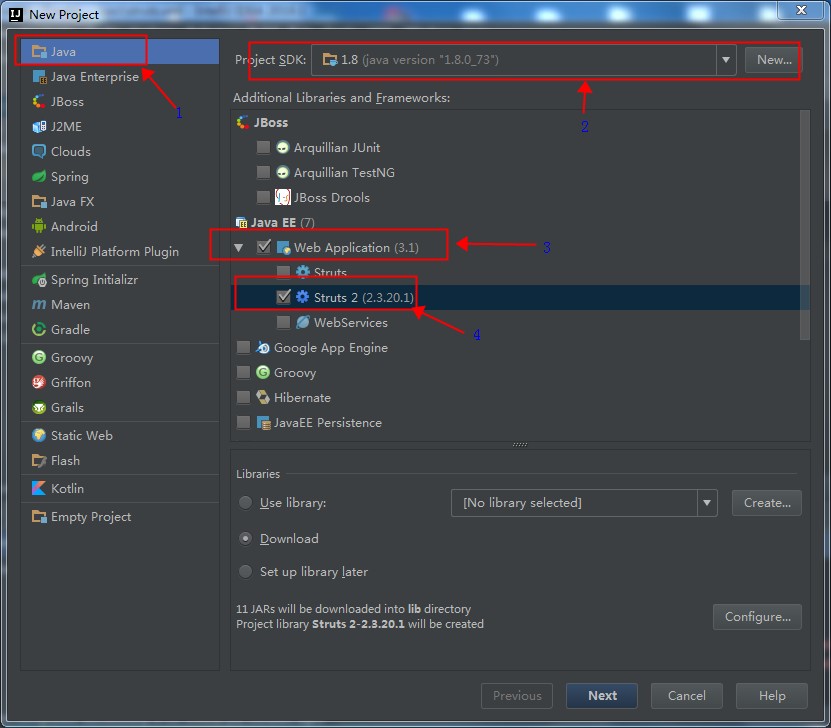Check the JavaEE Persistence checkbox
This screenshot has height=728, width=831.
pos(243,422)
